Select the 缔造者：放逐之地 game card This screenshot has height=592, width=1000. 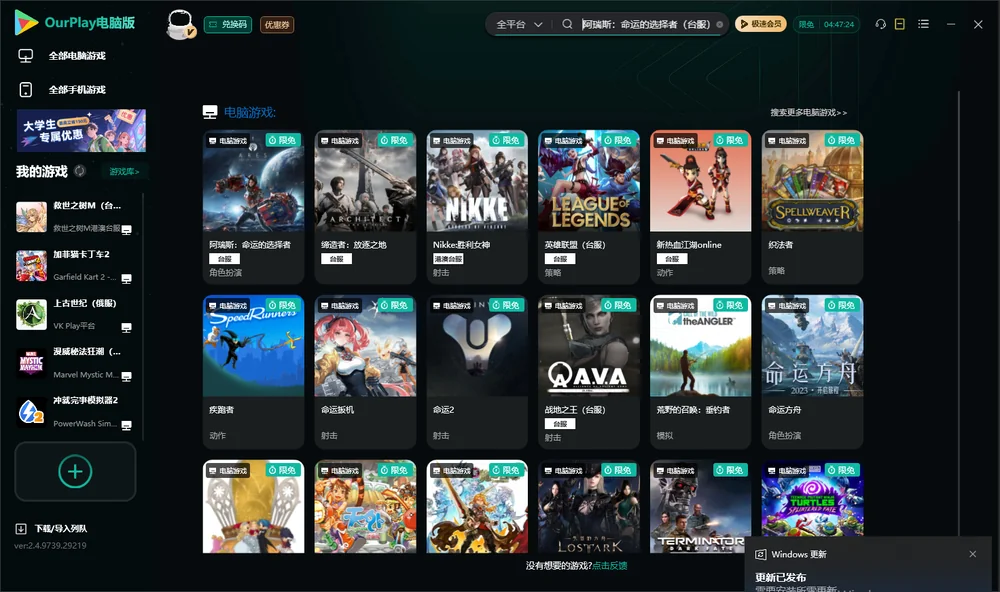pyautogui.click(x=365, y=207)
